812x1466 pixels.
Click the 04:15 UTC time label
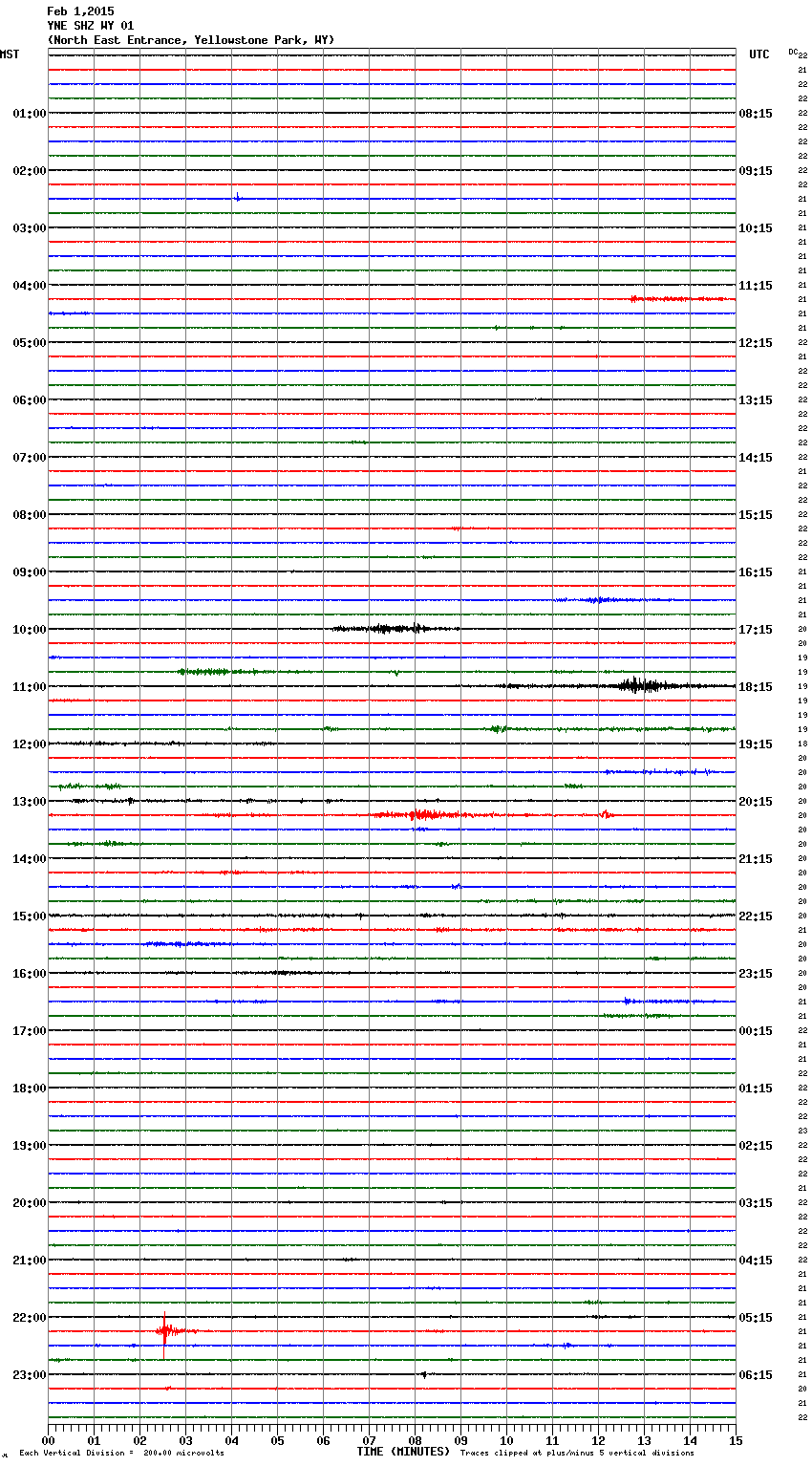[756, 1261]
